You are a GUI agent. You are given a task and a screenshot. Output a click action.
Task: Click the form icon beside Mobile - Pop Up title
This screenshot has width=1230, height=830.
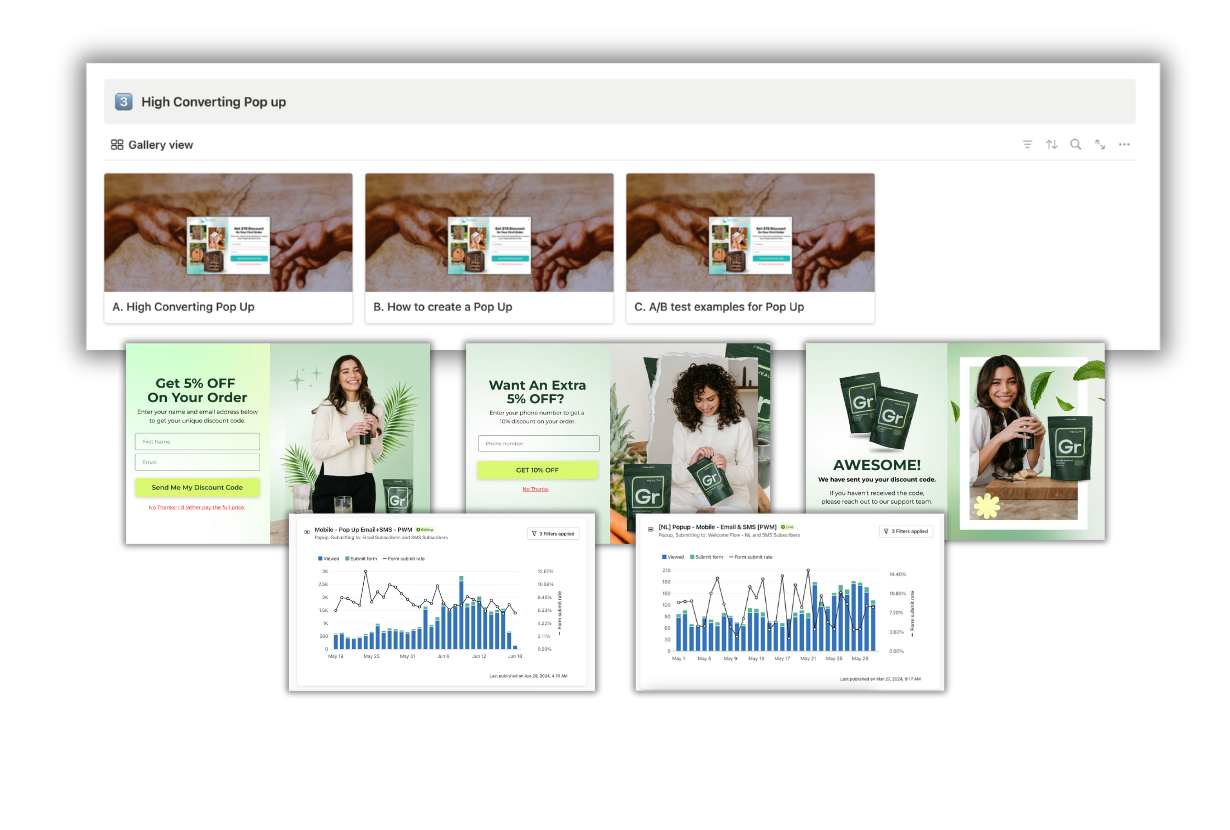(x=306, y=530)
